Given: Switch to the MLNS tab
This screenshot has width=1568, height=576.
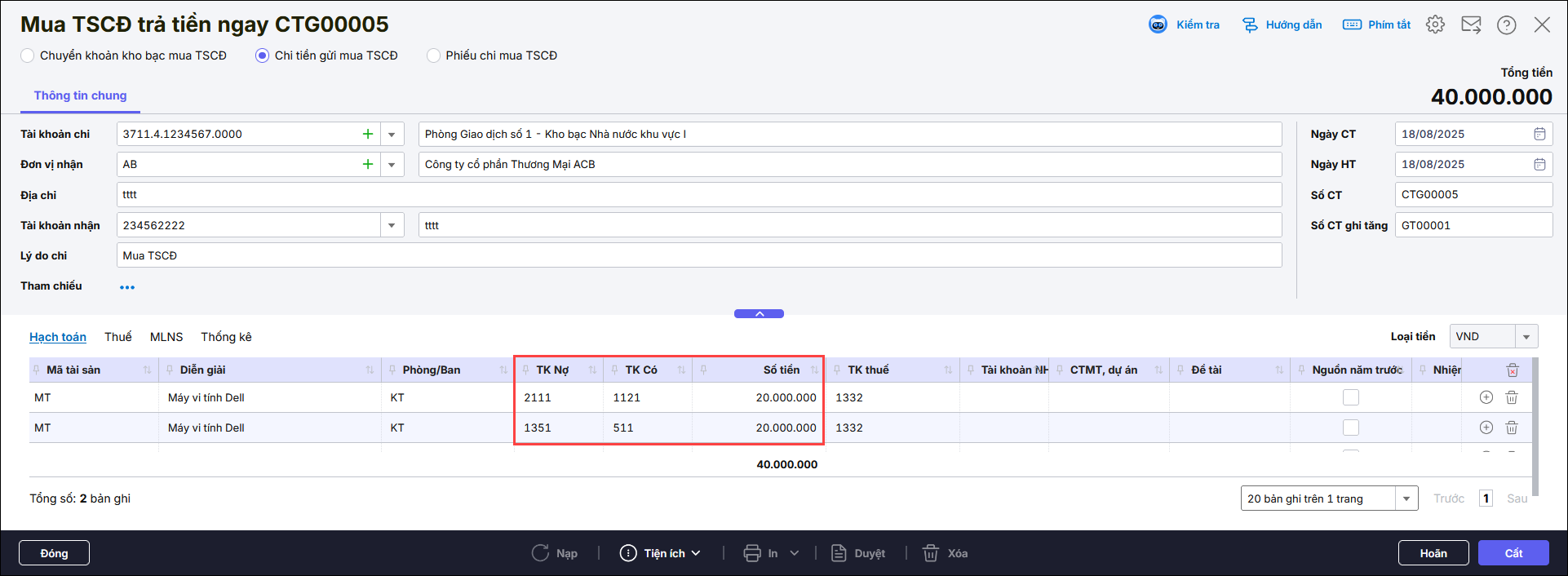Looking at the screenshot, I should pyautogui.click(x=166, y=337).
